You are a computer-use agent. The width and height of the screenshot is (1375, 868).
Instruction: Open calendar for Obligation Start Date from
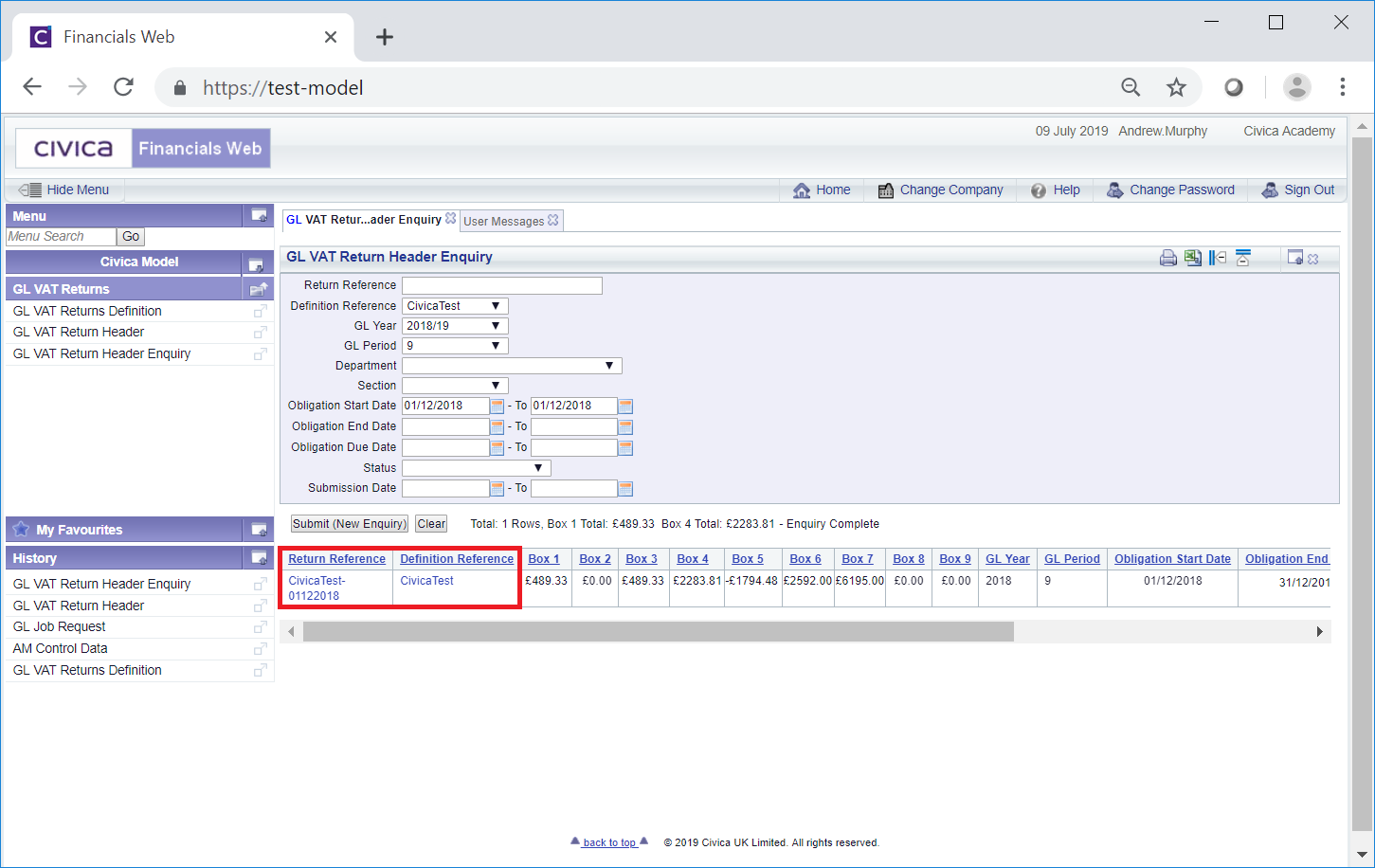(x=498, y=407)
